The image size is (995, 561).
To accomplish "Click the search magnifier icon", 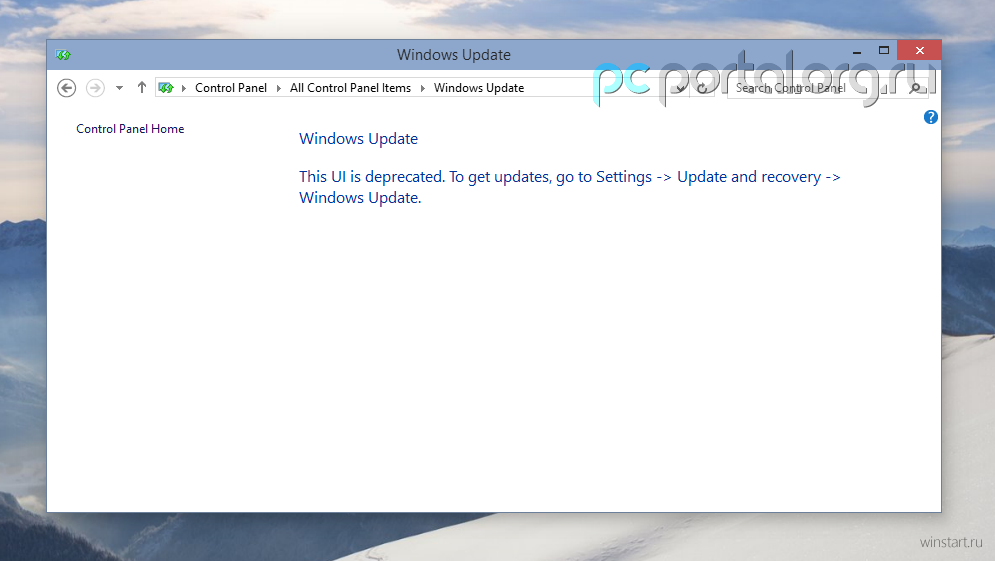I will [915, 88].
